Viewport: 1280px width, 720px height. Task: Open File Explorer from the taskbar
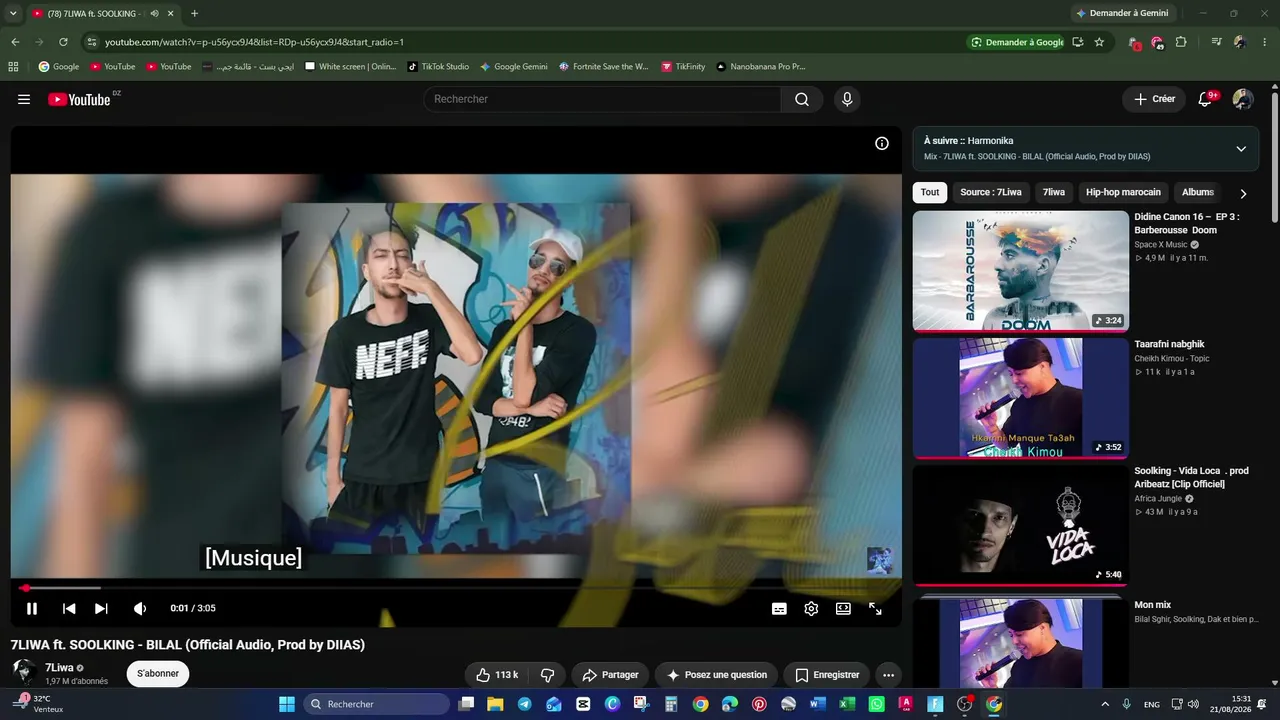click(x=495, y=704)
